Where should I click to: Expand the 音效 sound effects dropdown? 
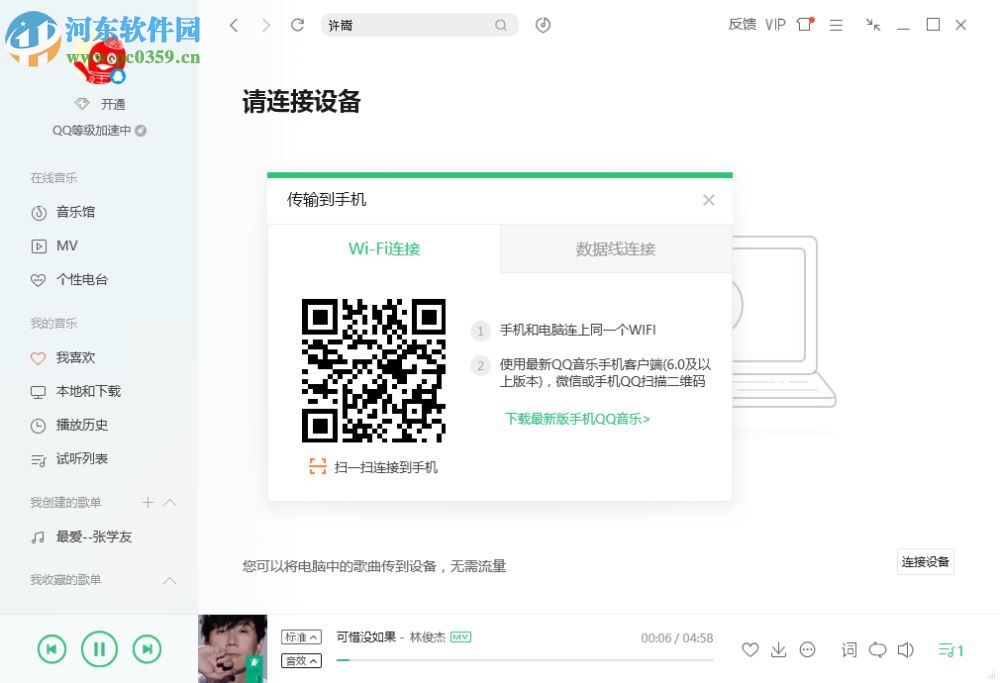[x=300, y=660]
